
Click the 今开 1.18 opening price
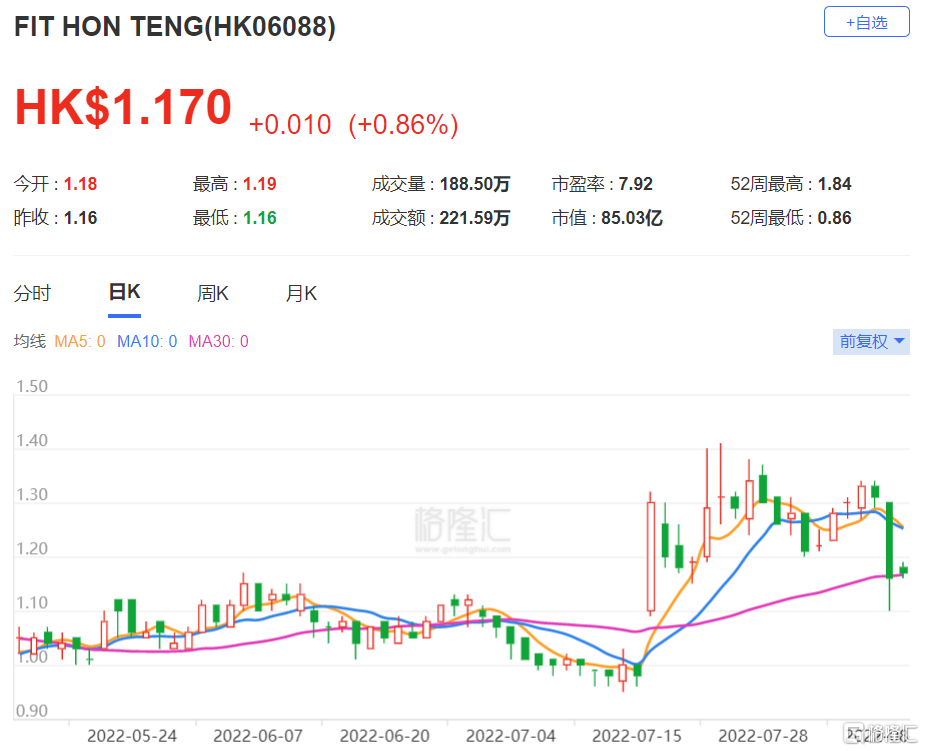click(x=55, y=184)
